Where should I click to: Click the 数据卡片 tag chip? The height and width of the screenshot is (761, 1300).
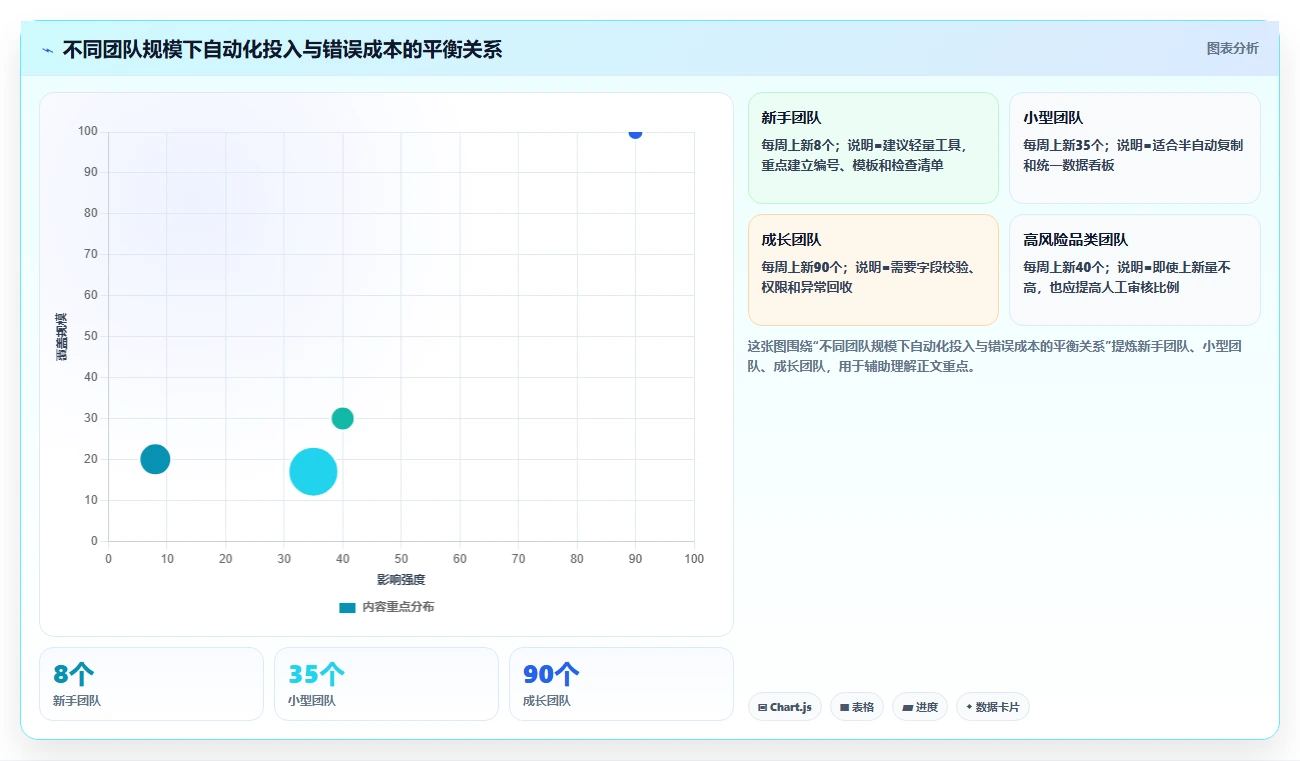click(993, 707)
